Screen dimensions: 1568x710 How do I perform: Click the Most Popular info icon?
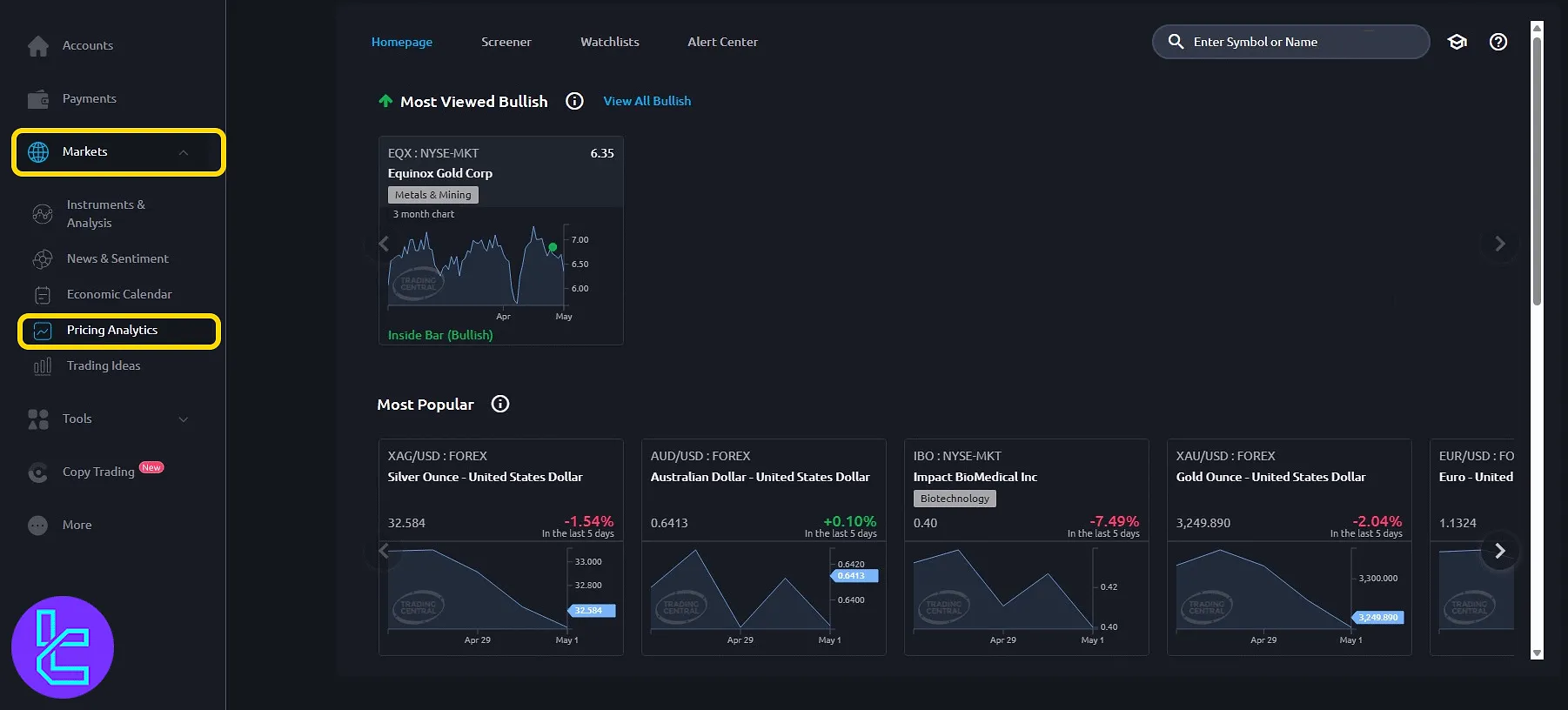point(500,404)
